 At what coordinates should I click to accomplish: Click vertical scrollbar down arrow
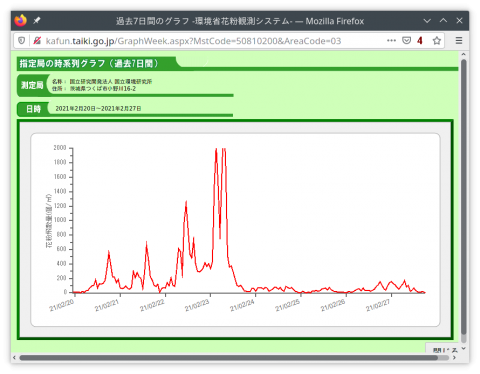coord(463,349)
